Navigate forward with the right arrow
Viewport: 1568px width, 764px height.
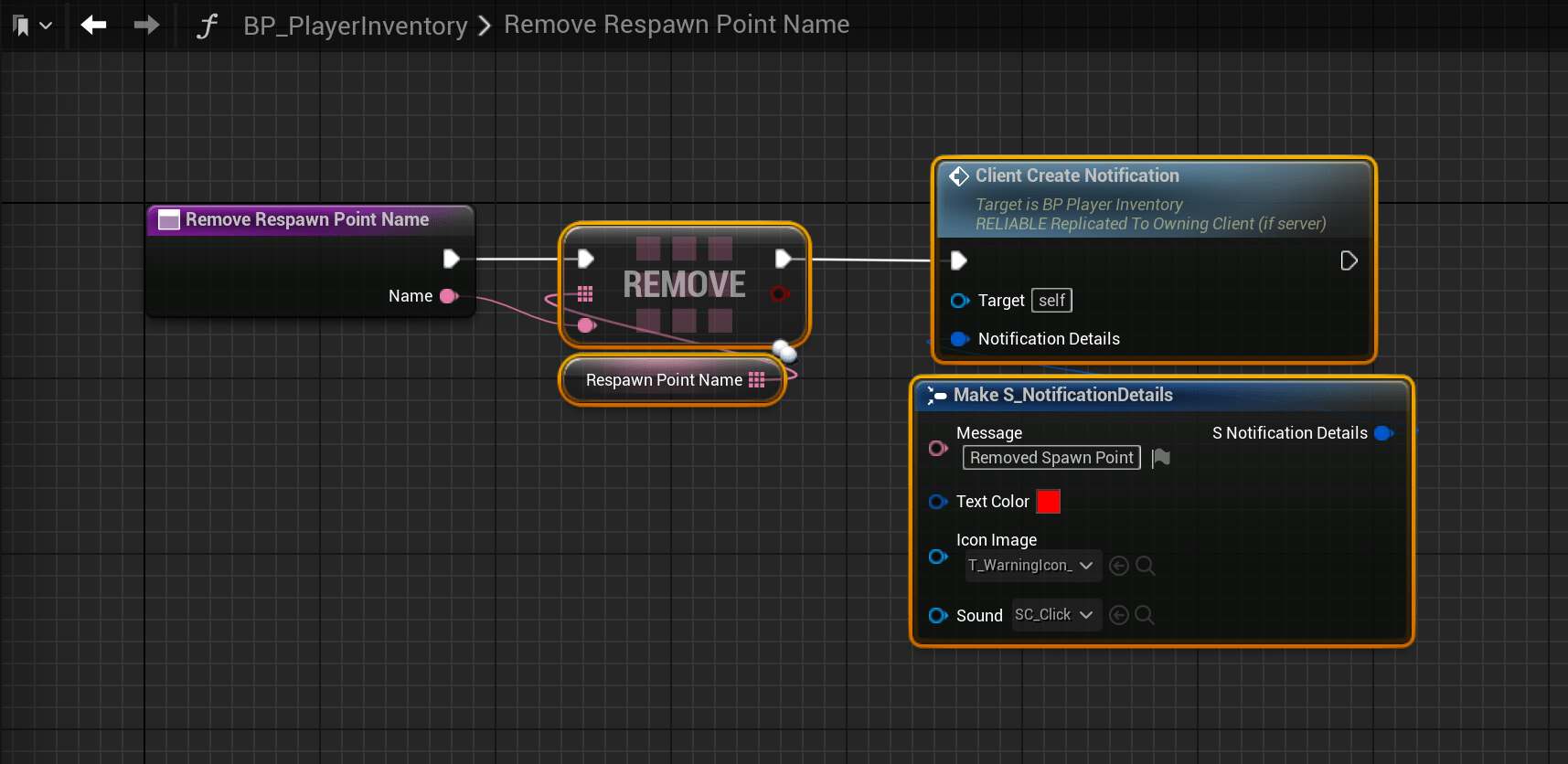tap(146, 25)
